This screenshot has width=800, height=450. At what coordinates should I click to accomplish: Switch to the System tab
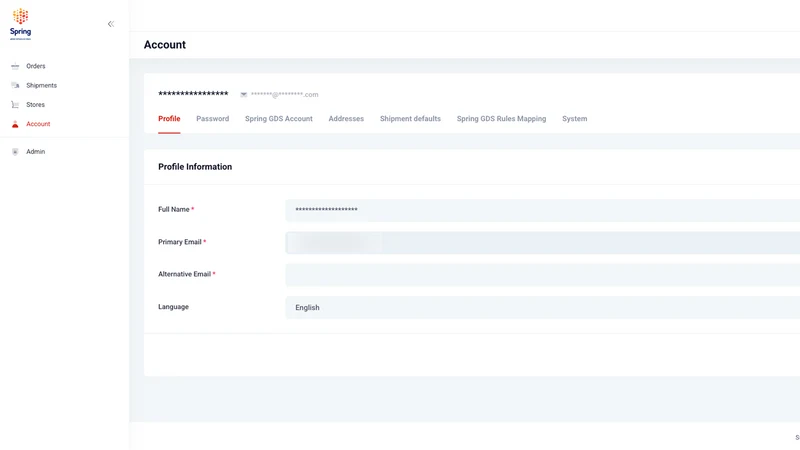[x=574, y=118]
